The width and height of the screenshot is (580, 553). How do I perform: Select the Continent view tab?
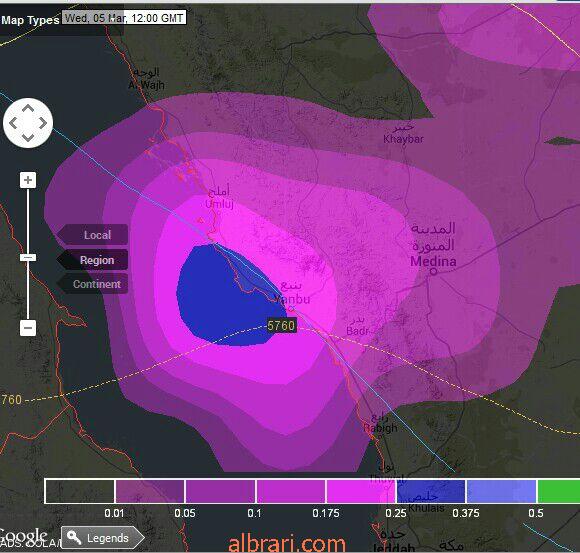(92, 284)
